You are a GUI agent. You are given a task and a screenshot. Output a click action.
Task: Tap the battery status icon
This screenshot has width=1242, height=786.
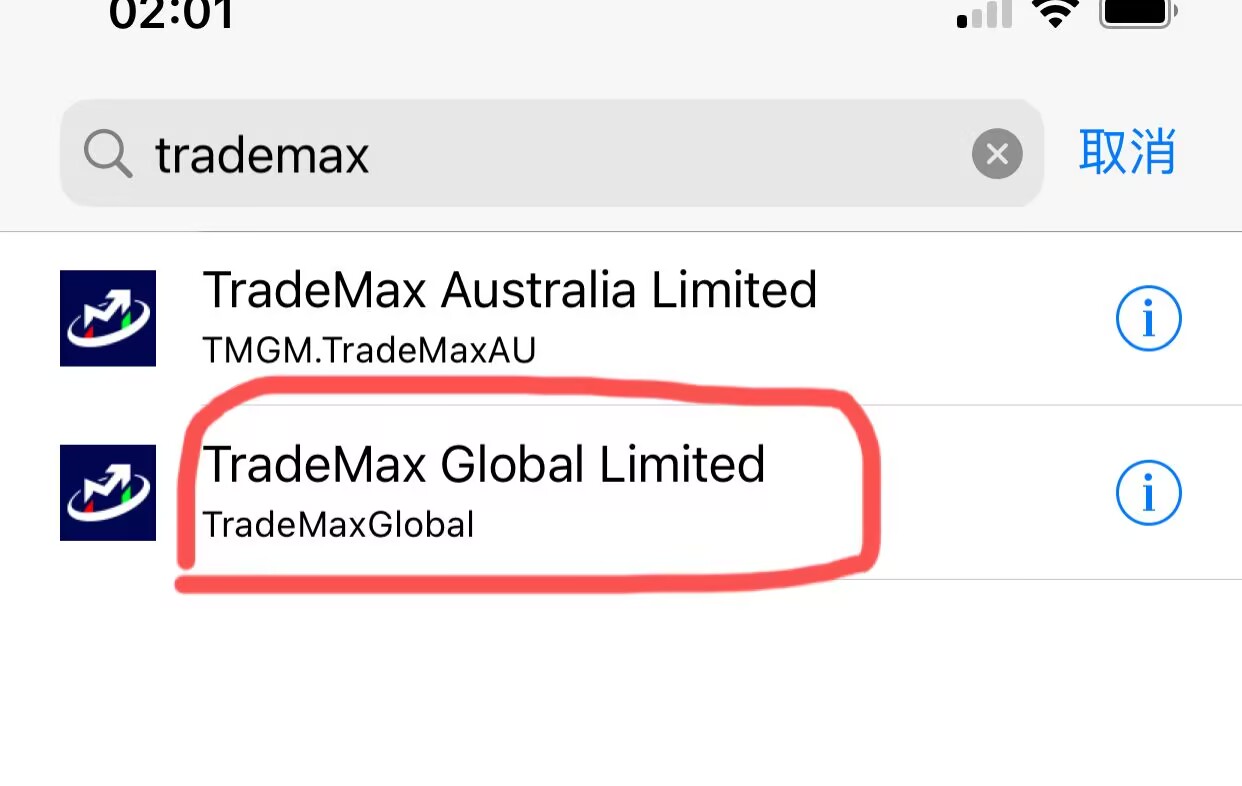[x=1137, y=12]
